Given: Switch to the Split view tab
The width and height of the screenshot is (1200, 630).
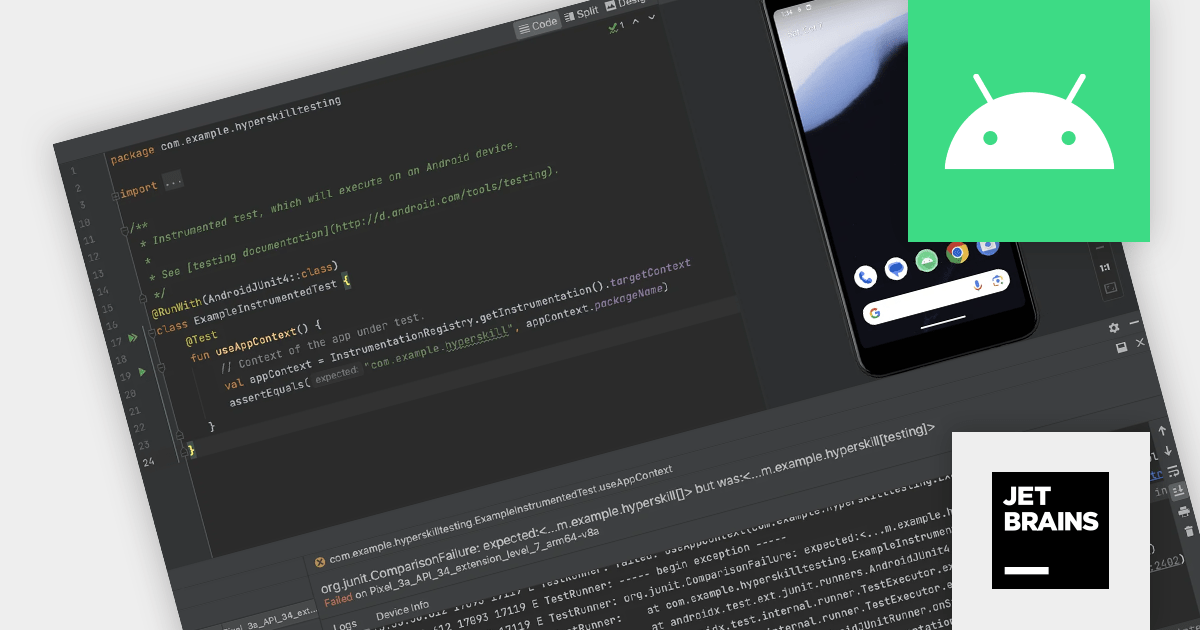Looking at the screenshot, I should click(x=587, y=11).
